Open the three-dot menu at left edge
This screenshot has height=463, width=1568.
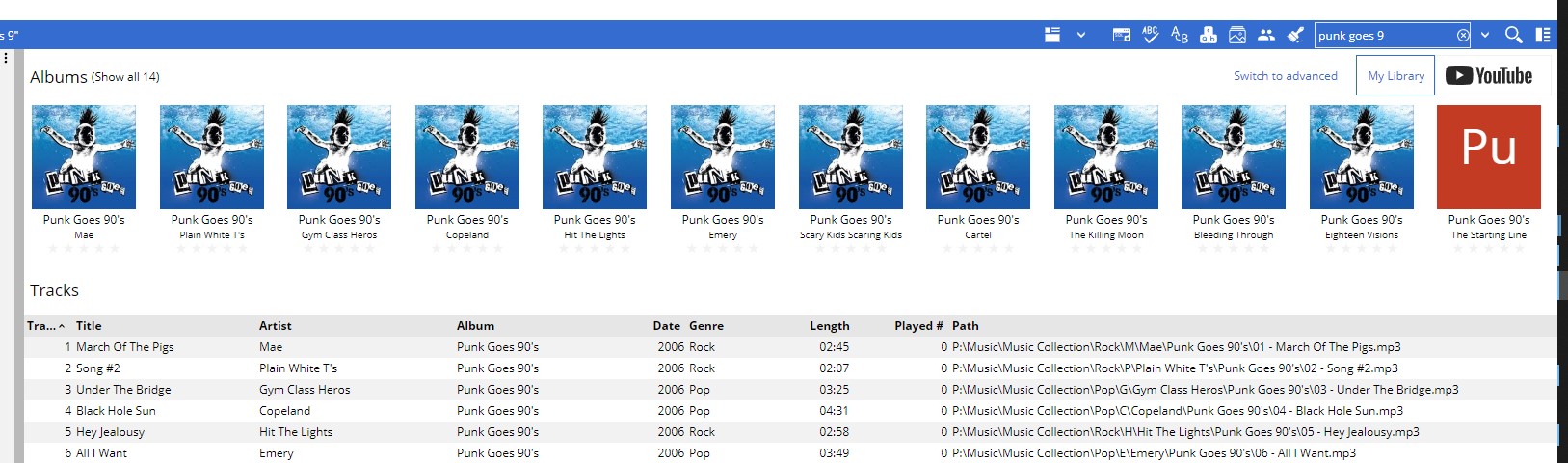point(5,58)
